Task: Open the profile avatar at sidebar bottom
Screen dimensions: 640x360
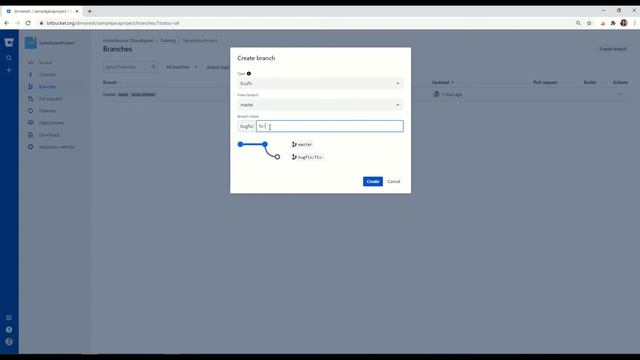Action: pos(9,342)
